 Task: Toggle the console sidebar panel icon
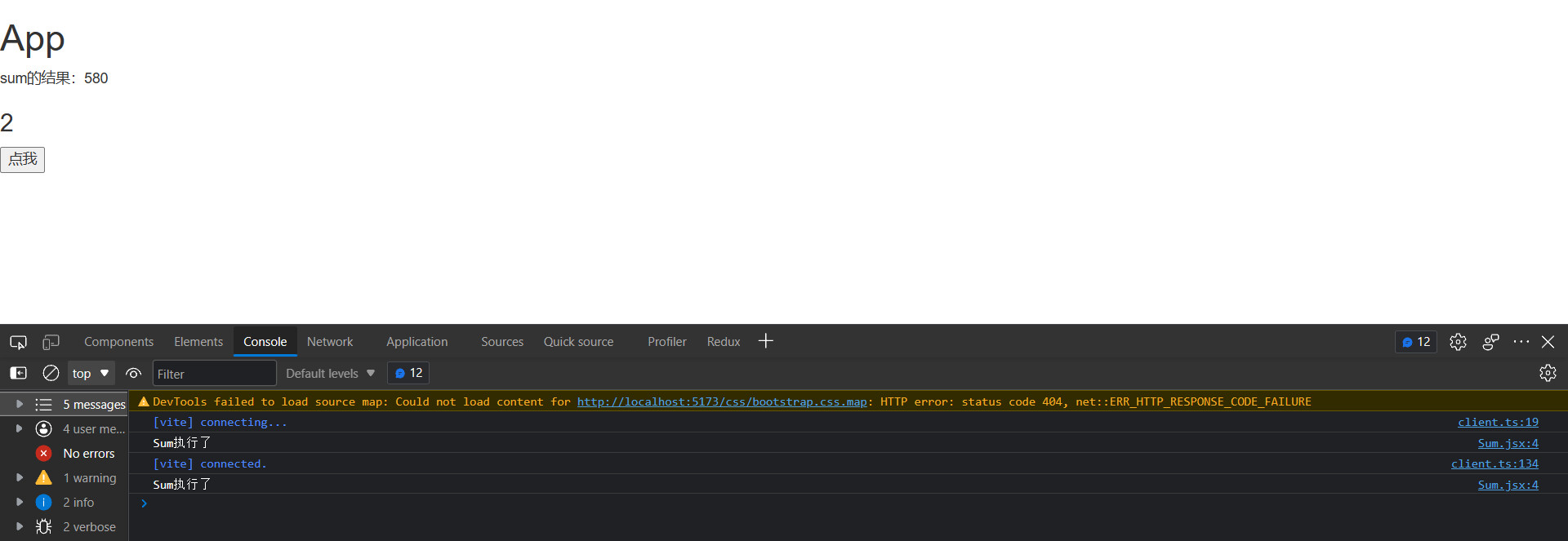[x=18, y=373]
